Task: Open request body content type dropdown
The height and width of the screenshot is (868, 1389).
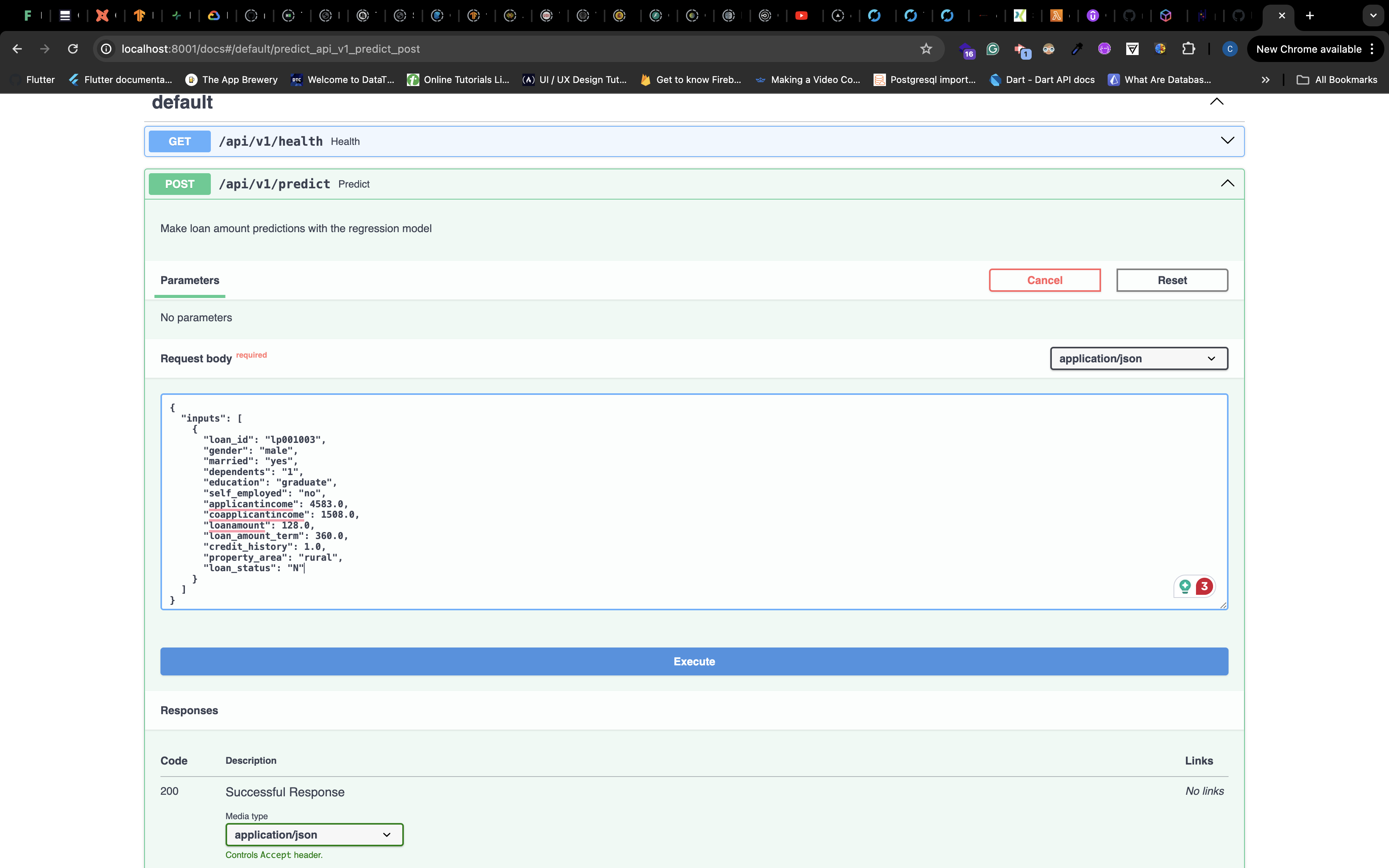Action: pyautogui.click(x=1139, y=358)
